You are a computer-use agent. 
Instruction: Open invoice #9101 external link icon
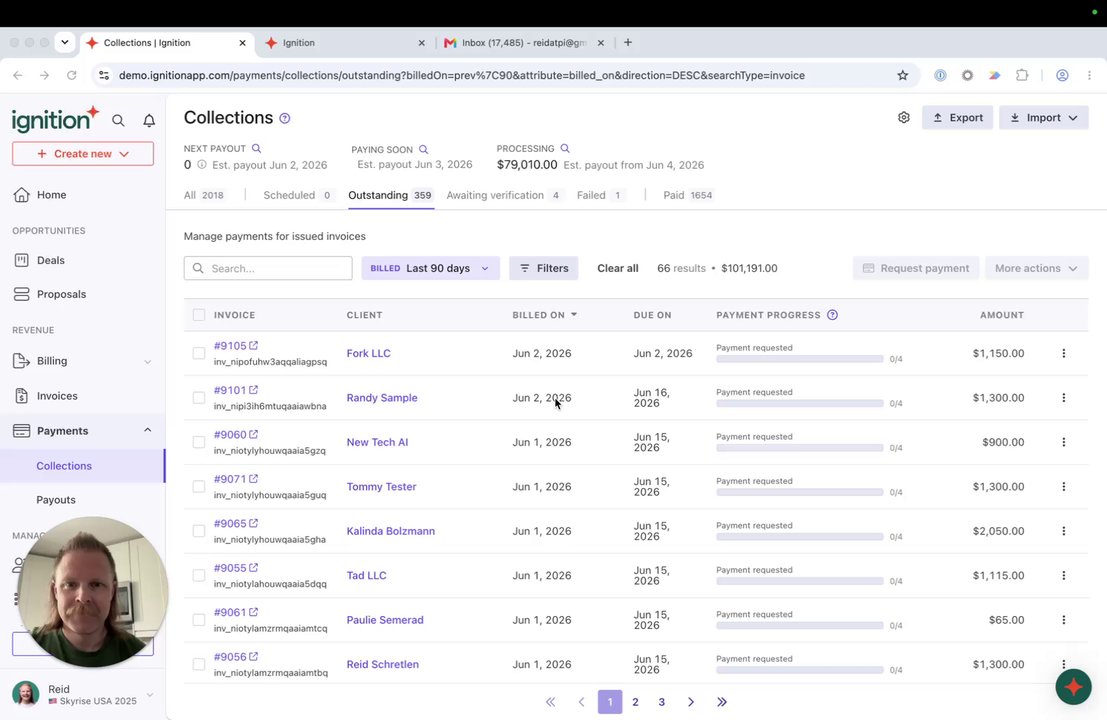[253, 390]
